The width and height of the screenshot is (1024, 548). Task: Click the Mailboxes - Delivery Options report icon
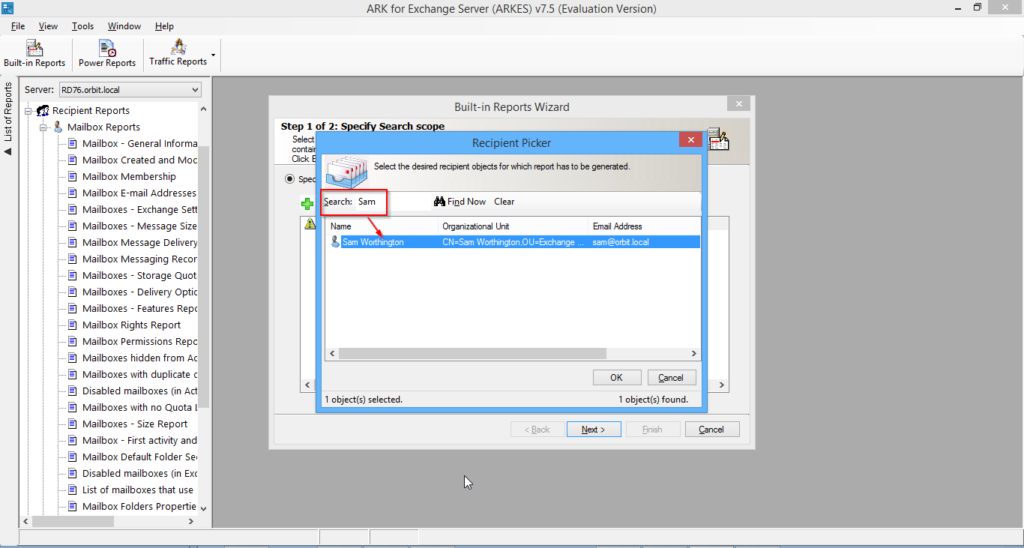(72, 292)
